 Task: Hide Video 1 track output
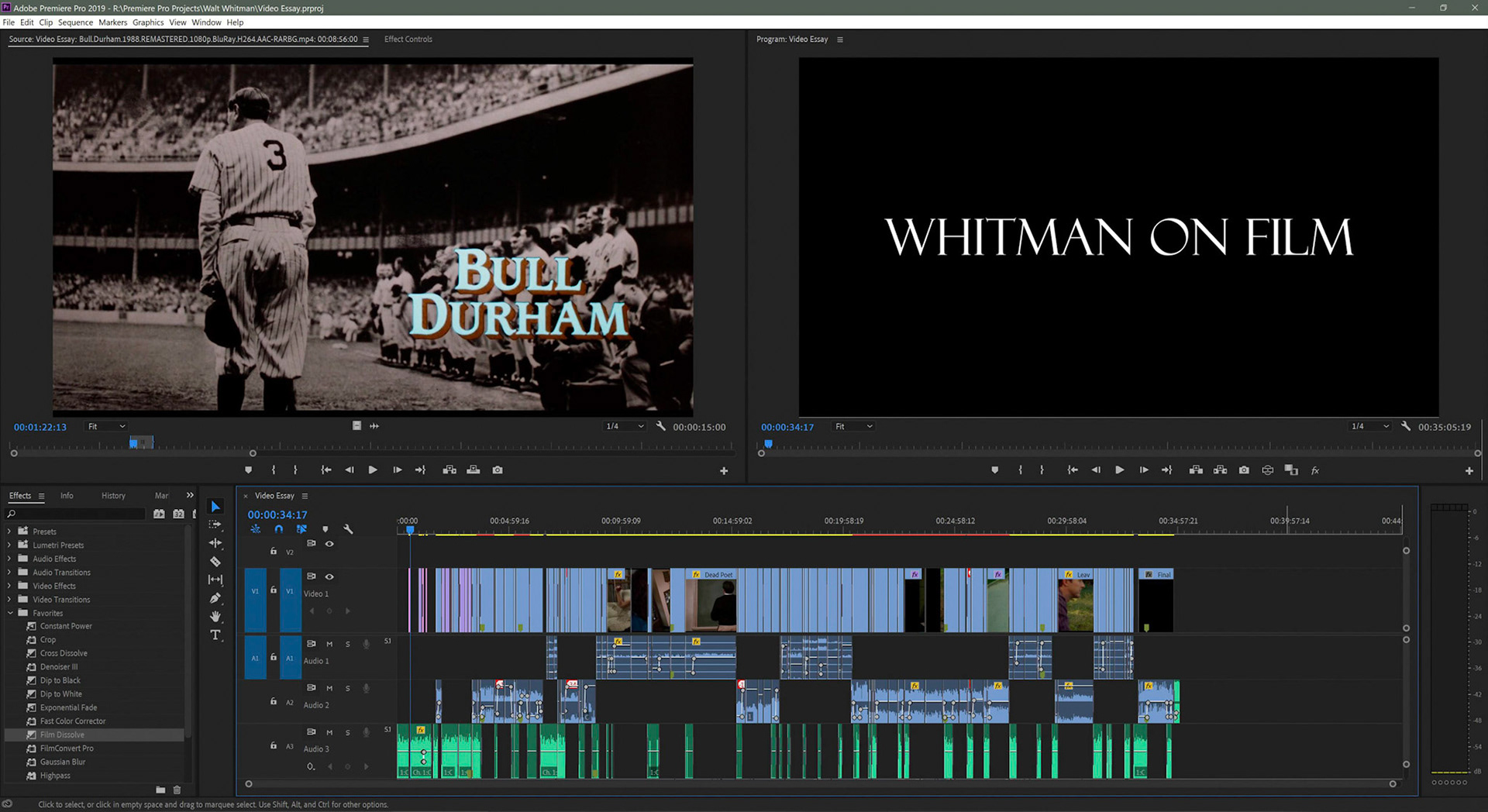coord(329,577)
